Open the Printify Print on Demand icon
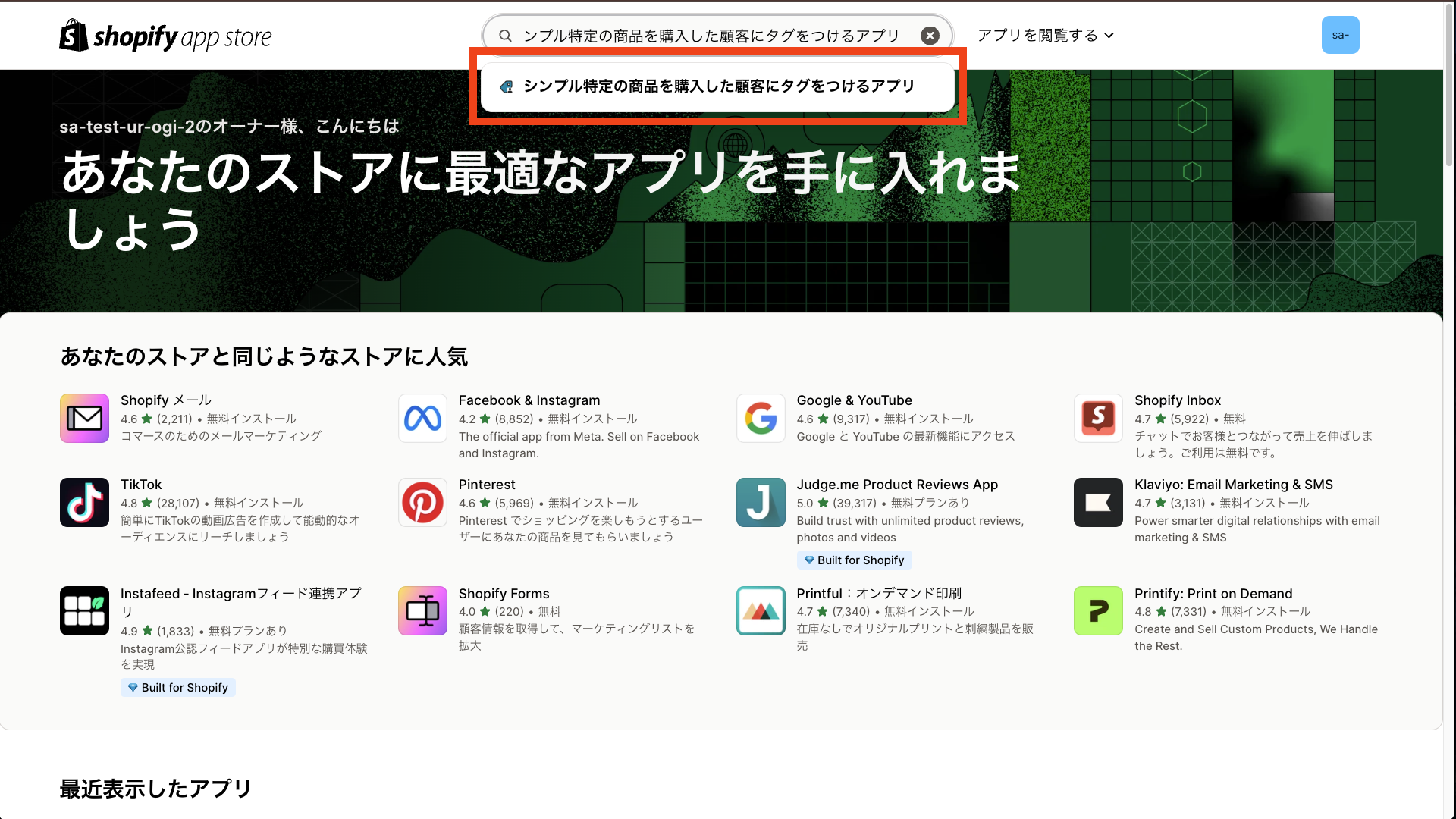 1098,610
